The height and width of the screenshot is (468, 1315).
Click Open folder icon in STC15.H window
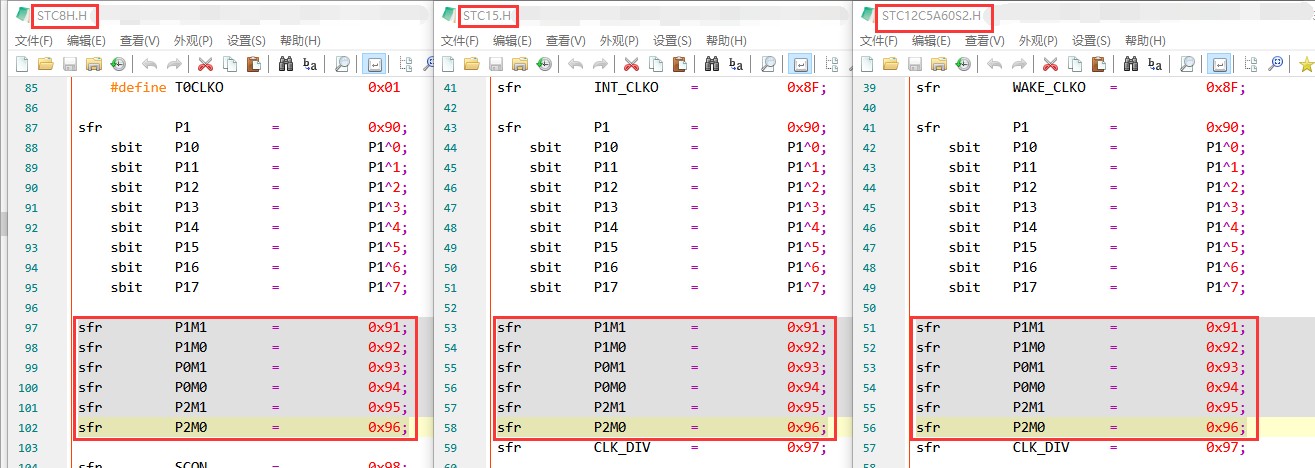pos(472,64)
